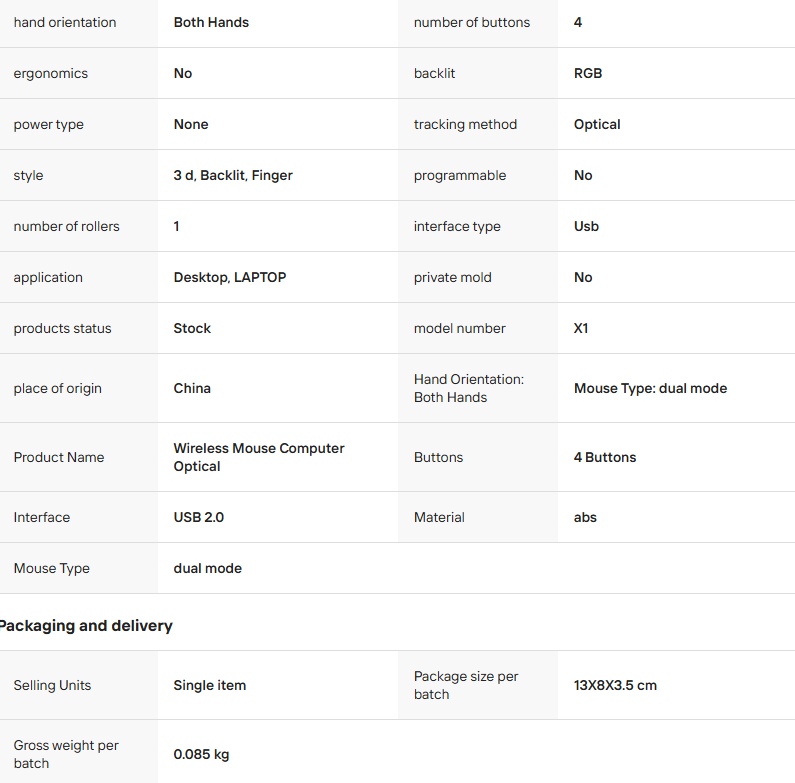Image resolution: width=795 pixels, height=783 pixels.
Task: Select the "Stock" products status value
Action: 192,328
